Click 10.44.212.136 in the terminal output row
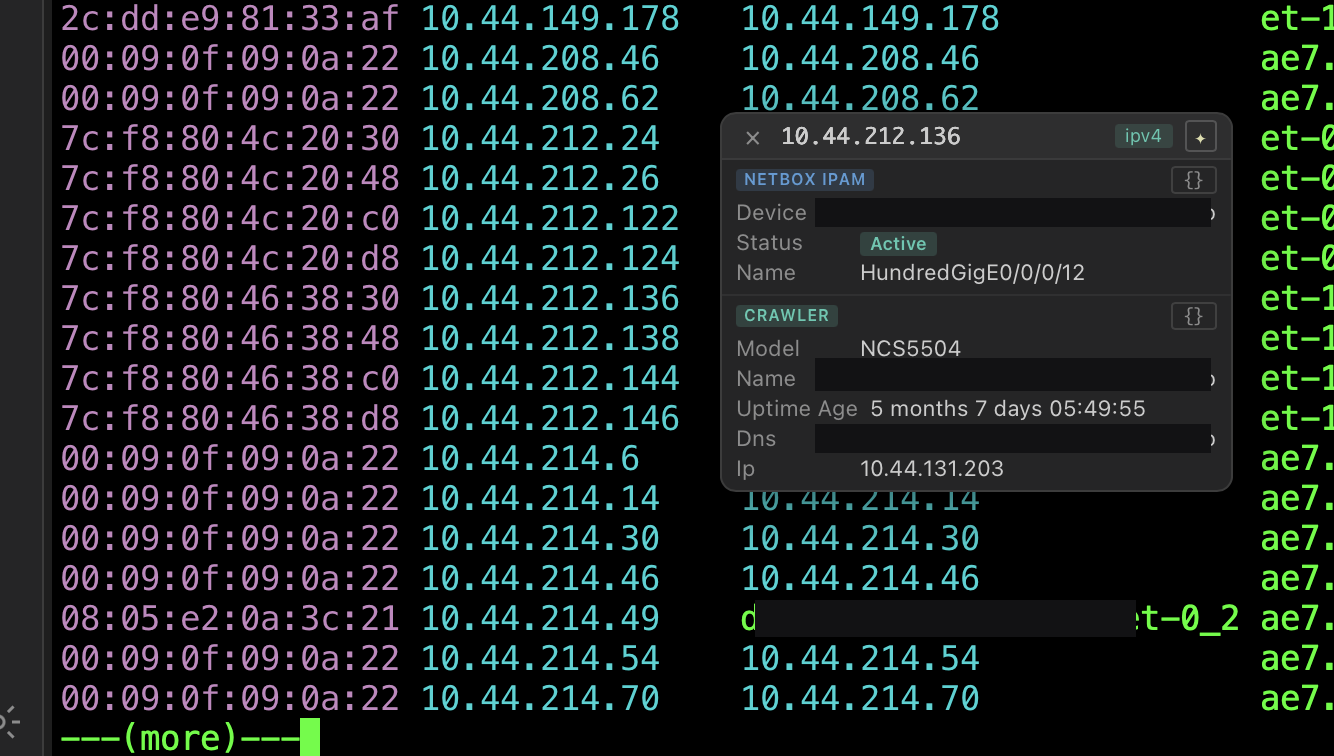 click(550, 298)
